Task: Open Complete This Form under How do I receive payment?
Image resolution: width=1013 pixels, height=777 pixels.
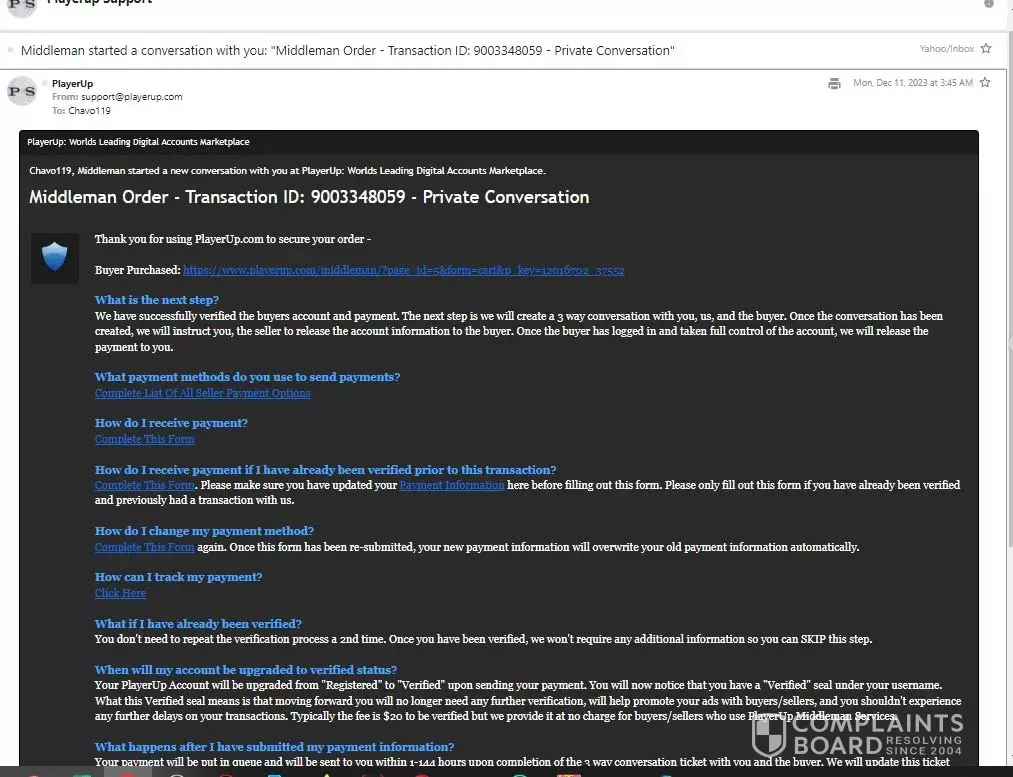Action: click(144, 439)
